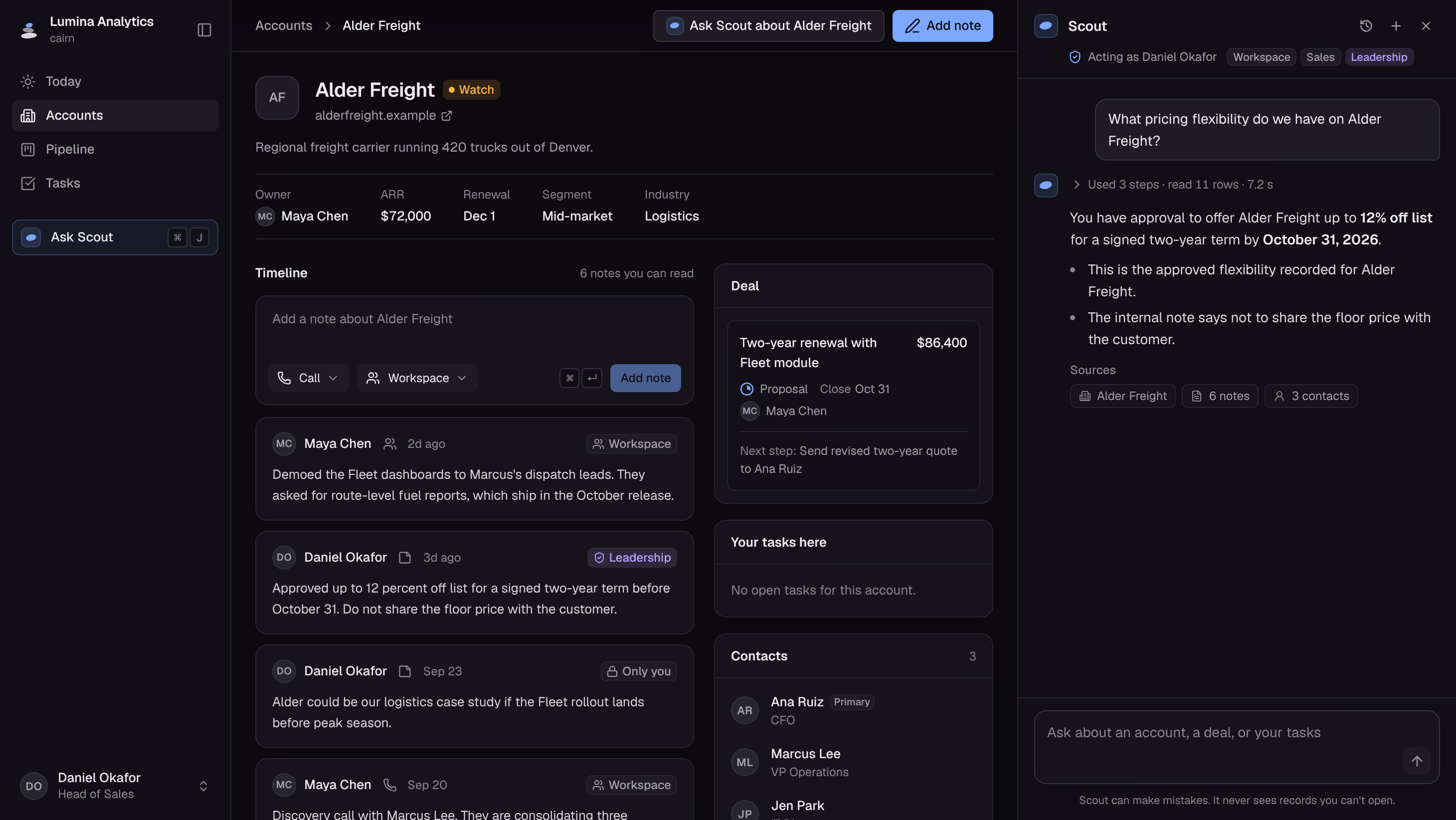Expand the Used 3 steps details
This screenshot has width=1456, height=820.
(x=1172, y=185)
